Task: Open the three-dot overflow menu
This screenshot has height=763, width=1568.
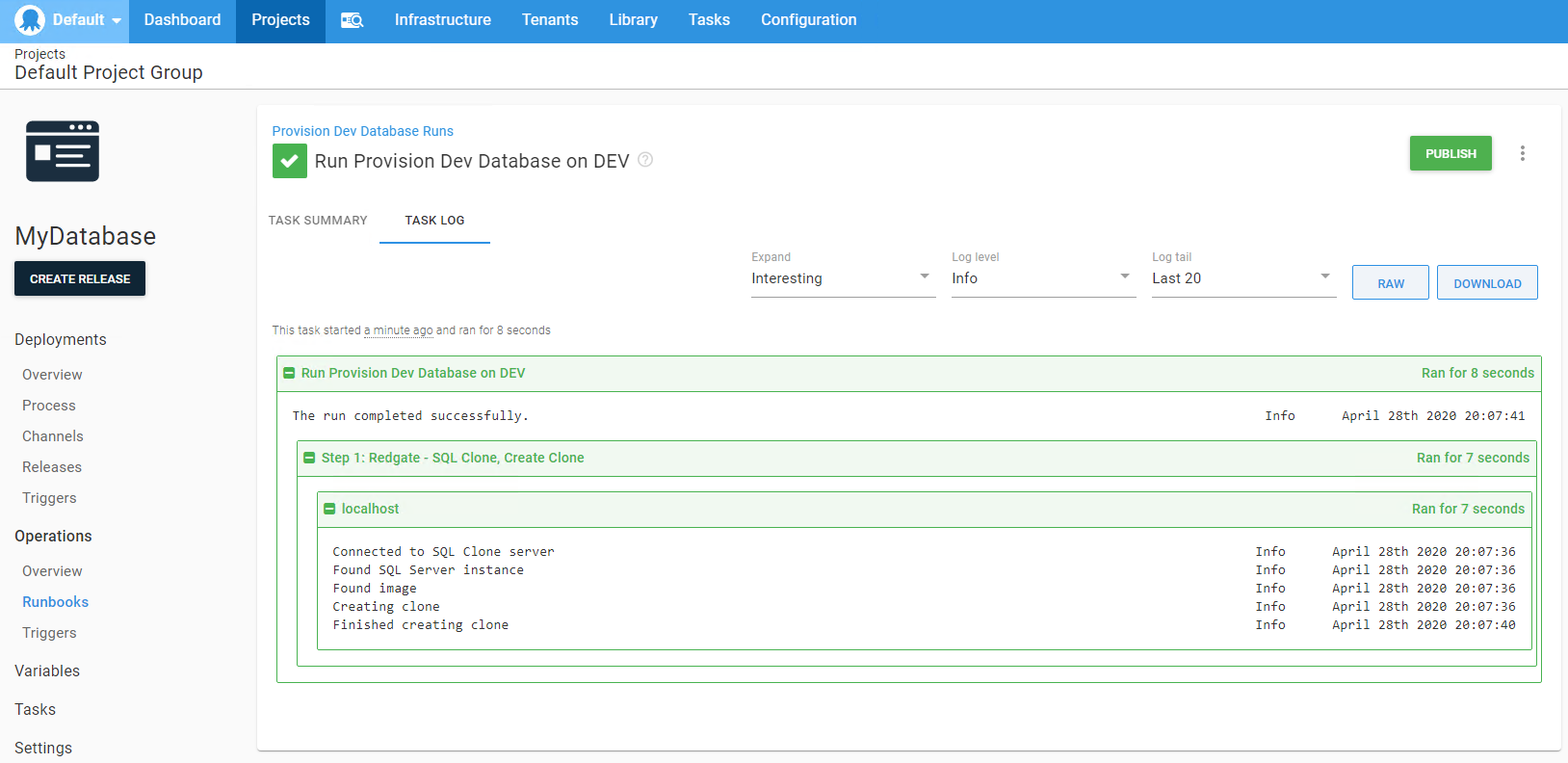Action: pos(1522,153)
